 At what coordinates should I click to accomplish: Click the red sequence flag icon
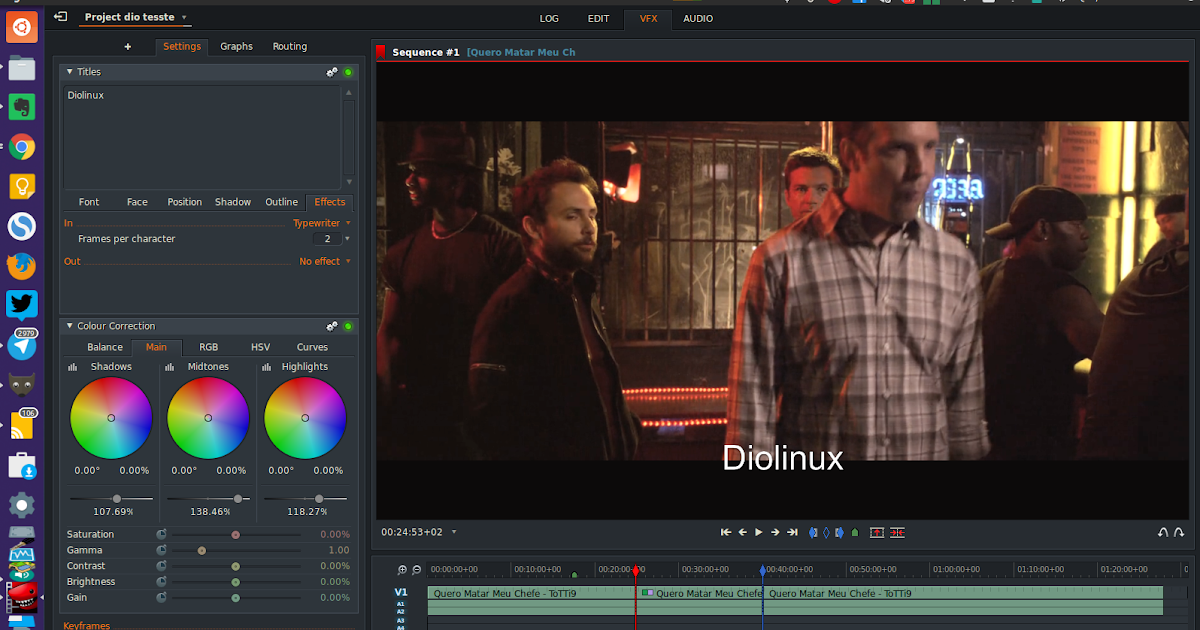[x=381, y=52]
